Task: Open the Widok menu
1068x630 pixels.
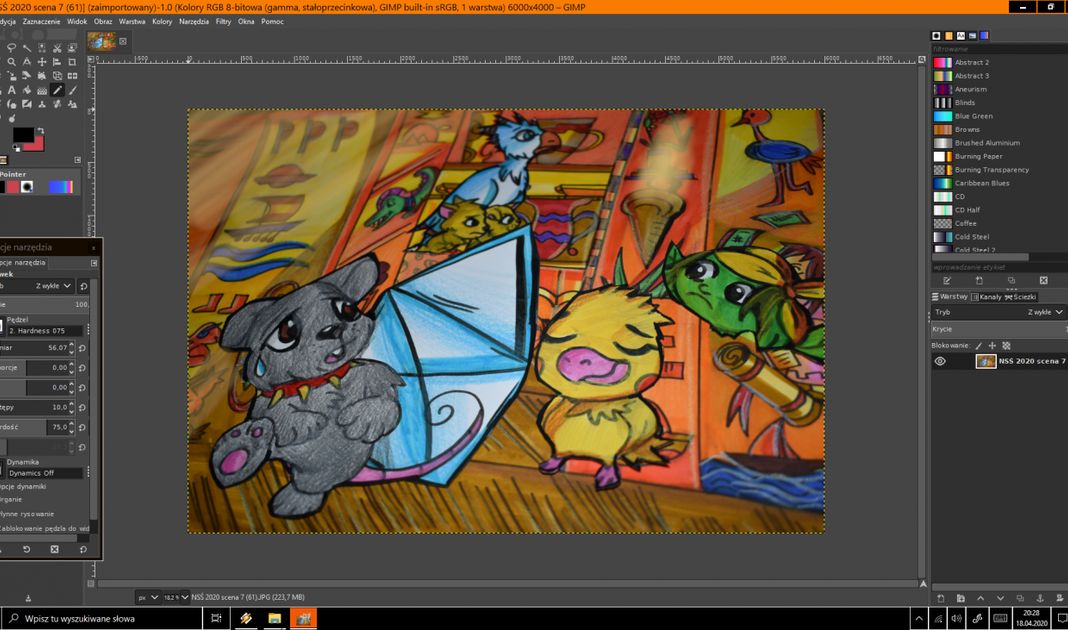Action: pos(77,22)
